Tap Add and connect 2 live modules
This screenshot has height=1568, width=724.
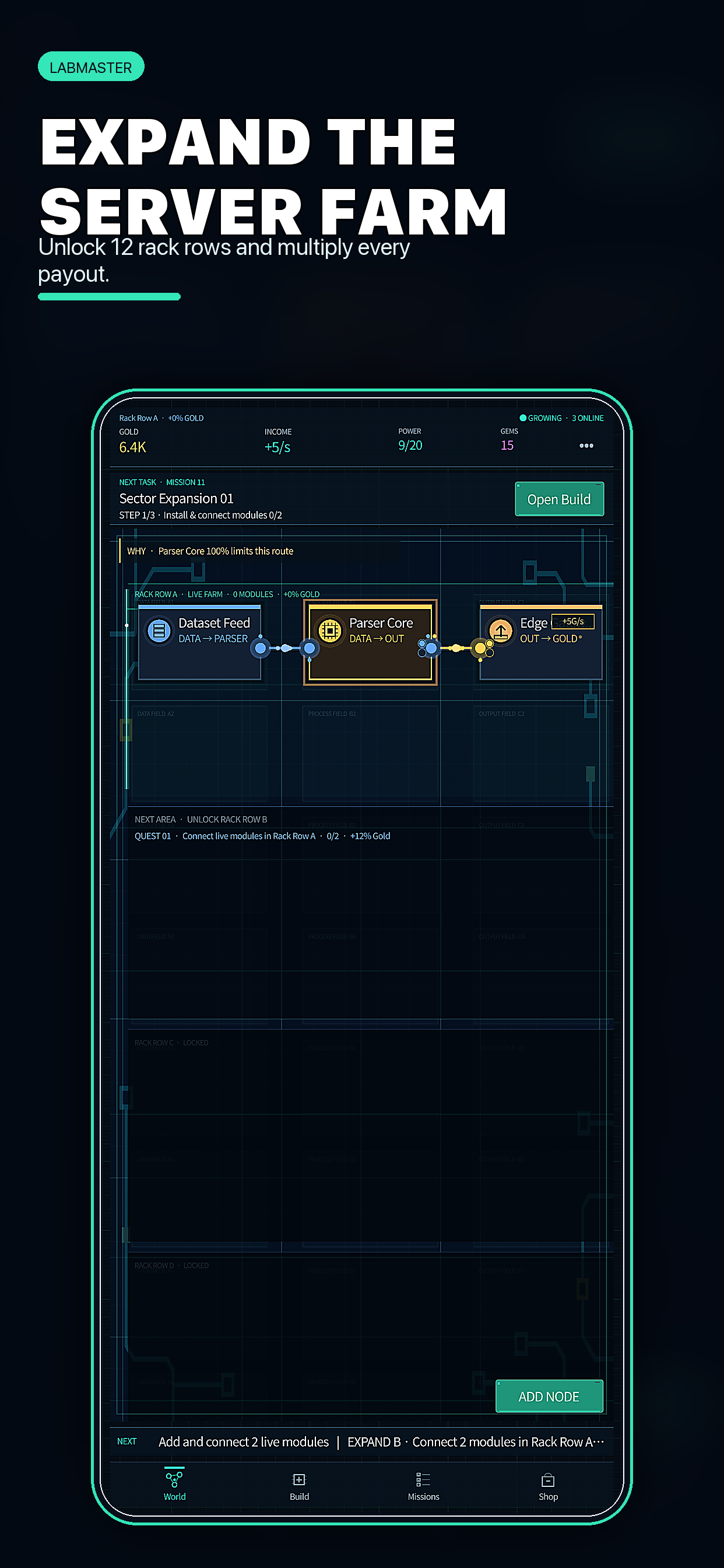(243, 1441)
